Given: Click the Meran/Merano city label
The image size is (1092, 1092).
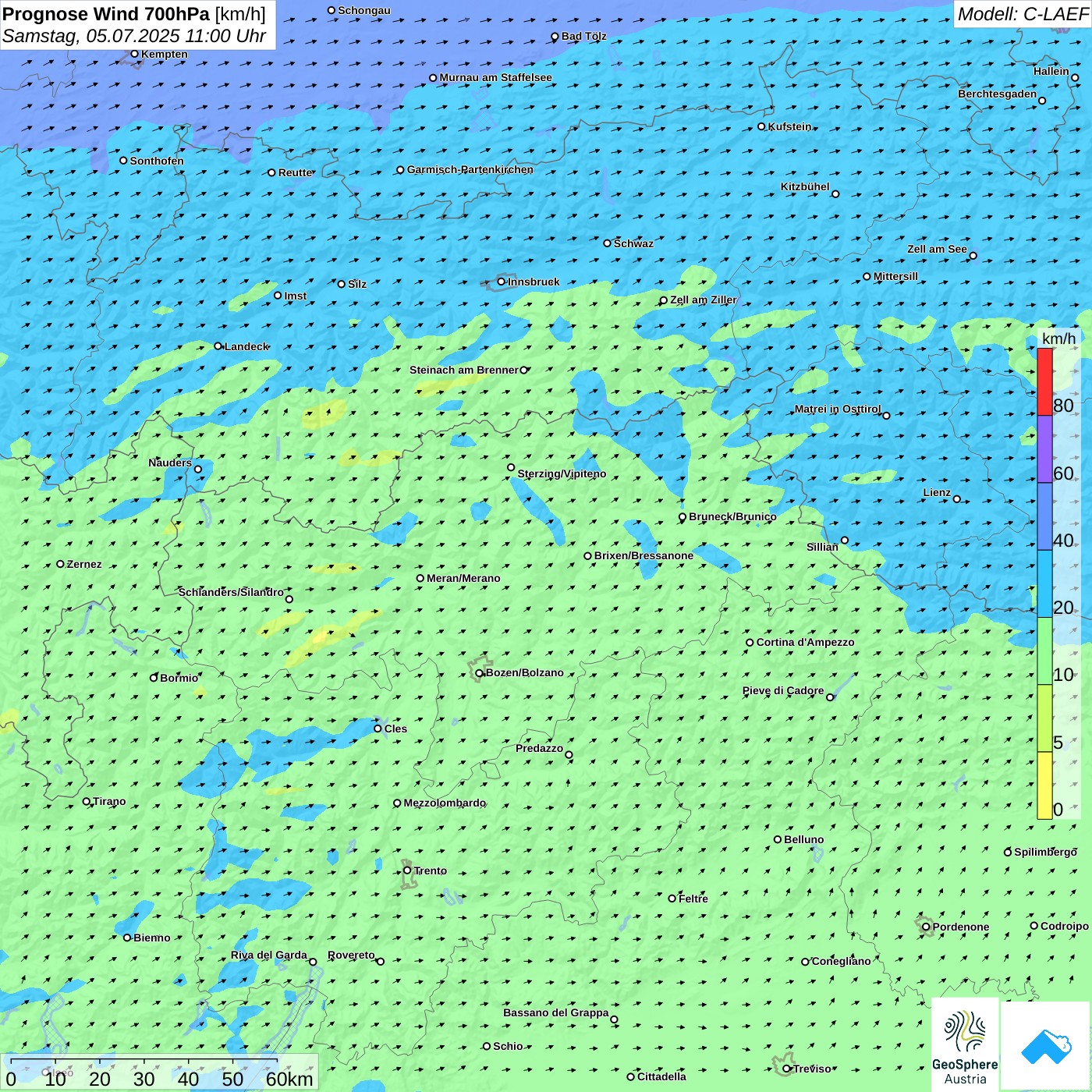Looking at the screenshot, I should click(463, 578).
